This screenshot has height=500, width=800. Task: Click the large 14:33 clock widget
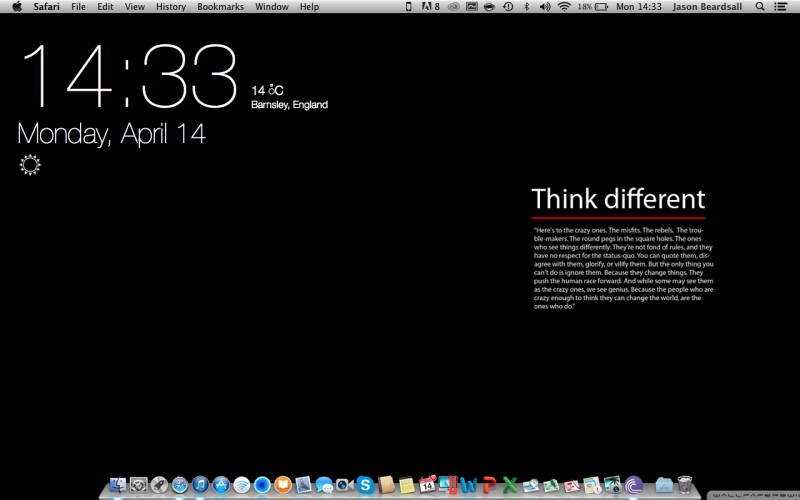[x=129, y=76]
